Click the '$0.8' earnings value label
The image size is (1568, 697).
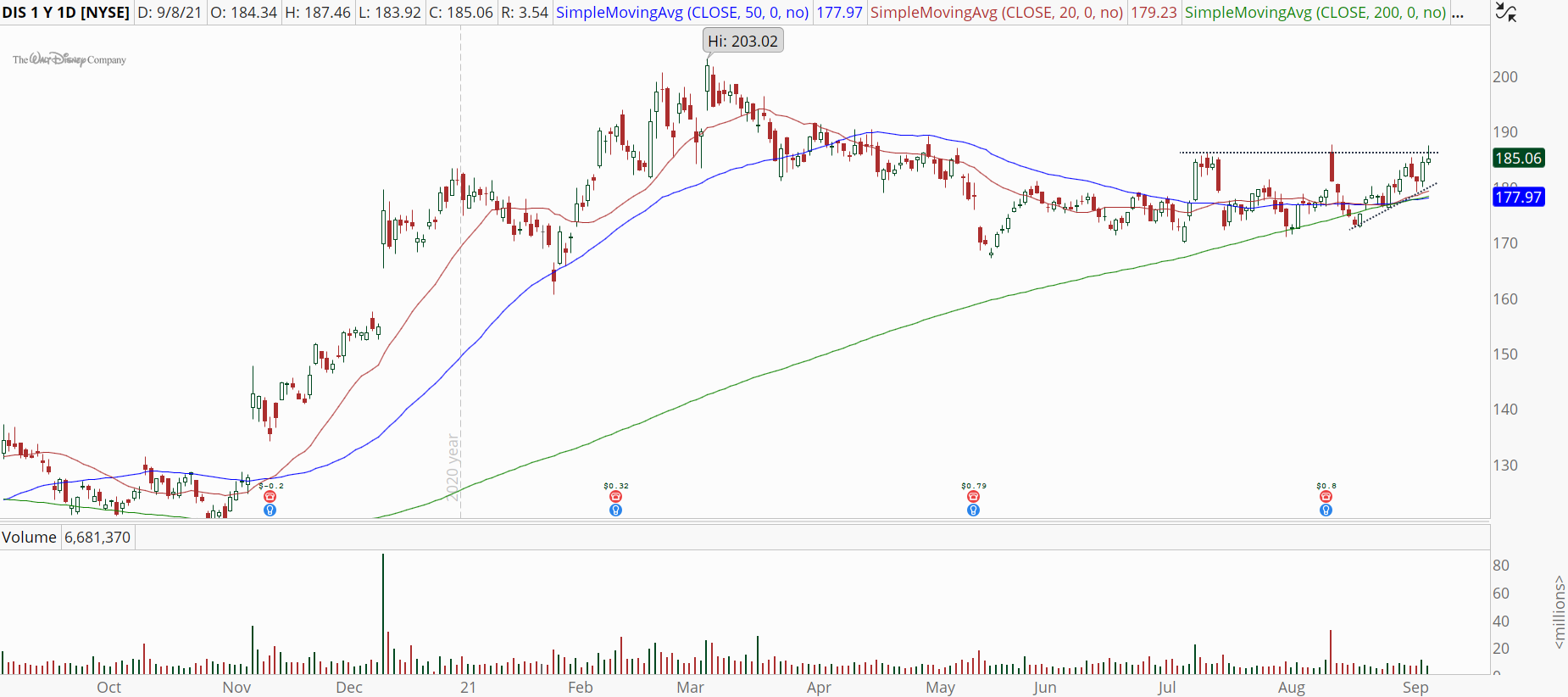[1326, 486]
